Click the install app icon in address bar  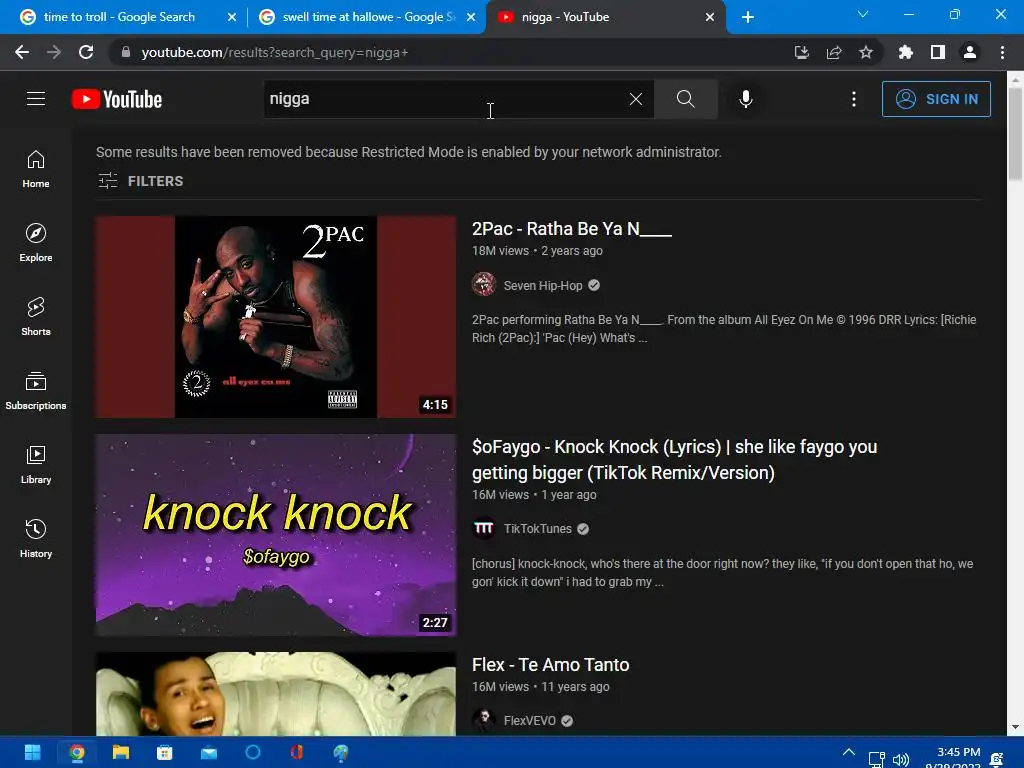[802, 52]
